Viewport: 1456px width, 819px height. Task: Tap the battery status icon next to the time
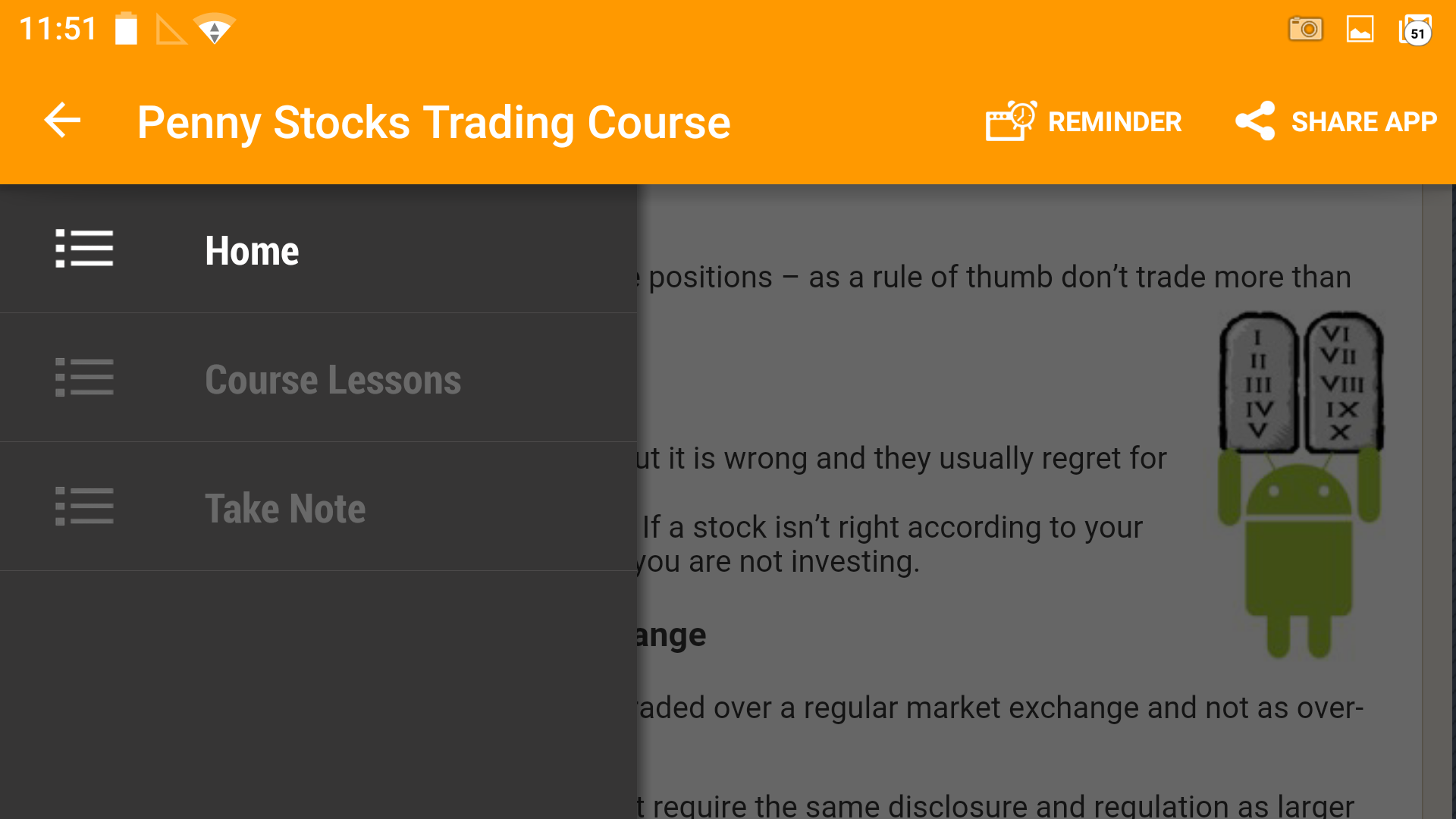(x=125, y=29)
